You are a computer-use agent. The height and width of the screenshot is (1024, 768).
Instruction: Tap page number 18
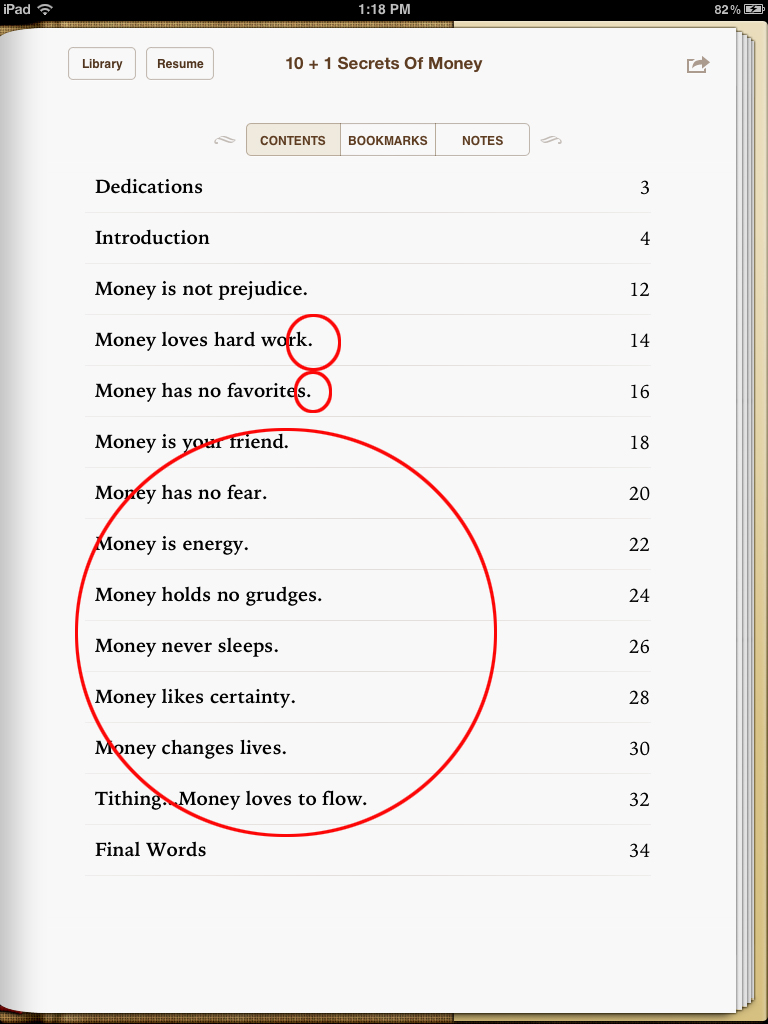tap(640, 443)
